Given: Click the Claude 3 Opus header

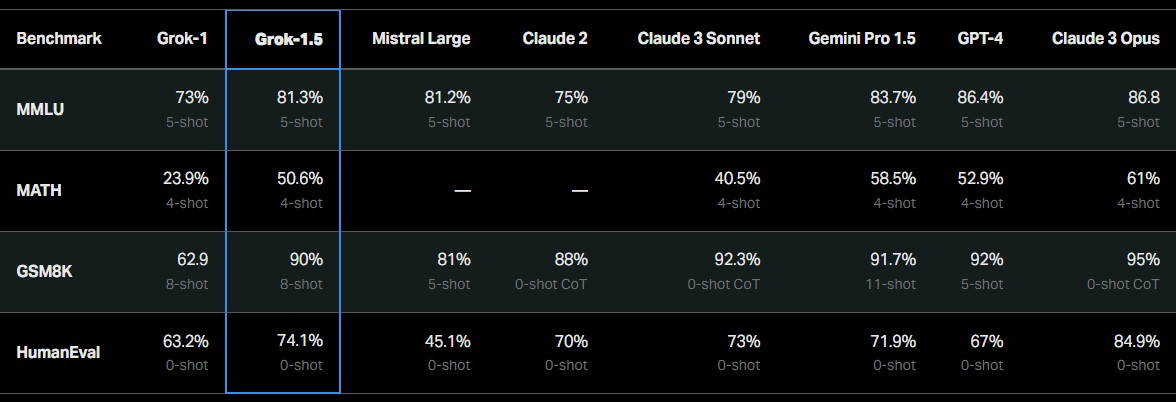Looking at the screenshot, I should click(x=1106, y=38).
